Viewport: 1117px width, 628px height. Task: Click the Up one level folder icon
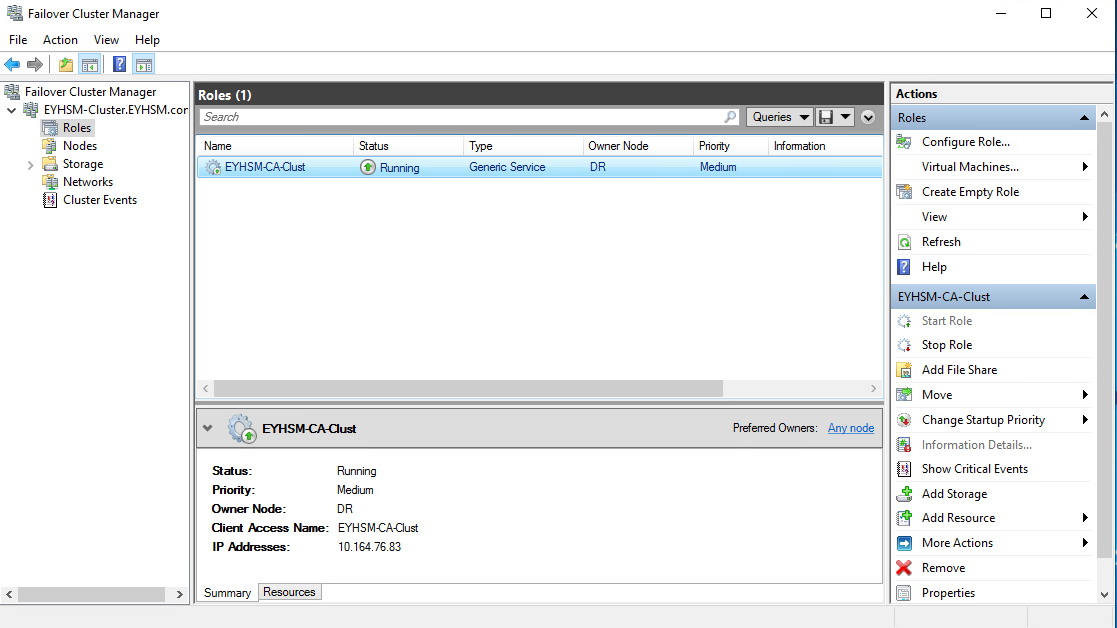tap(66, 65)
